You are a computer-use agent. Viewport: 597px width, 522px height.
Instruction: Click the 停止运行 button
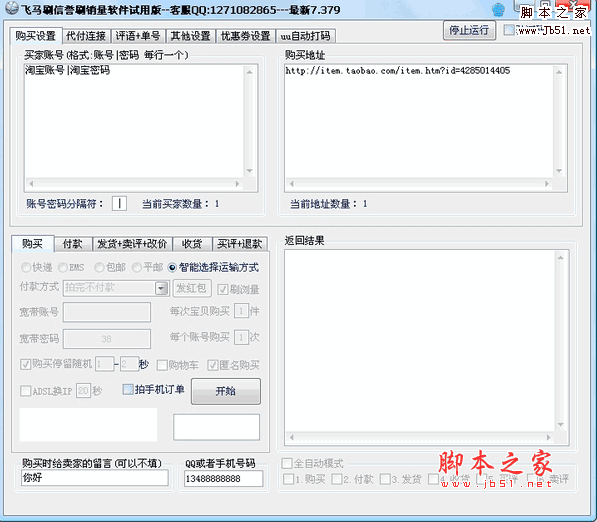pyautogui.click(x=469, y=30)
